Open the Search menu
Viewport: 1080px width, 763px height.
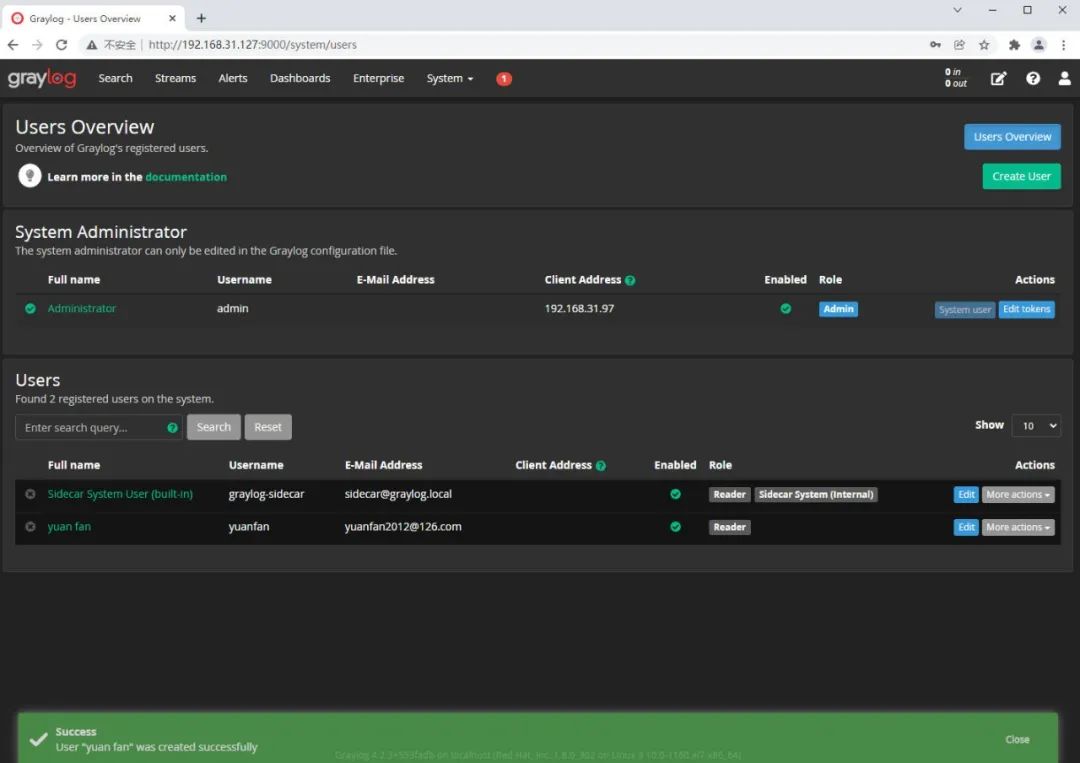point(115,79)
